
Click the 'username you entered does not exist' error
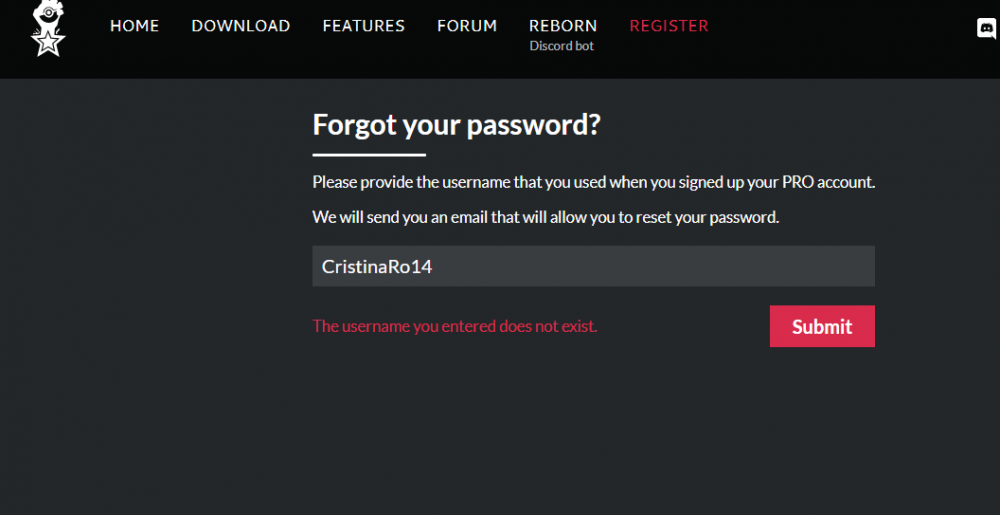click(x=455, y=326)
